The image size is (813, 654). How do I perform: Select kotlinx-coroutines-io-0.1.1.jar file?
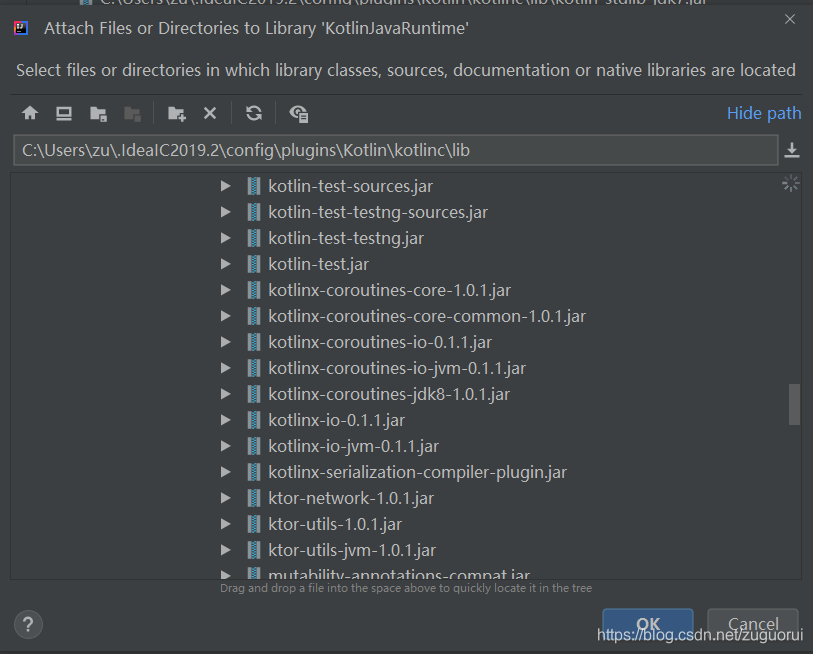[x=380, y=342]
